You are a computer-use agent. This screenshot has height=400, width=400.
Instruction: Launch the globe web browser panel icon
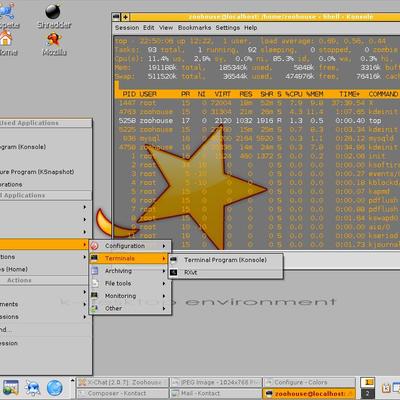coord(55,388)
